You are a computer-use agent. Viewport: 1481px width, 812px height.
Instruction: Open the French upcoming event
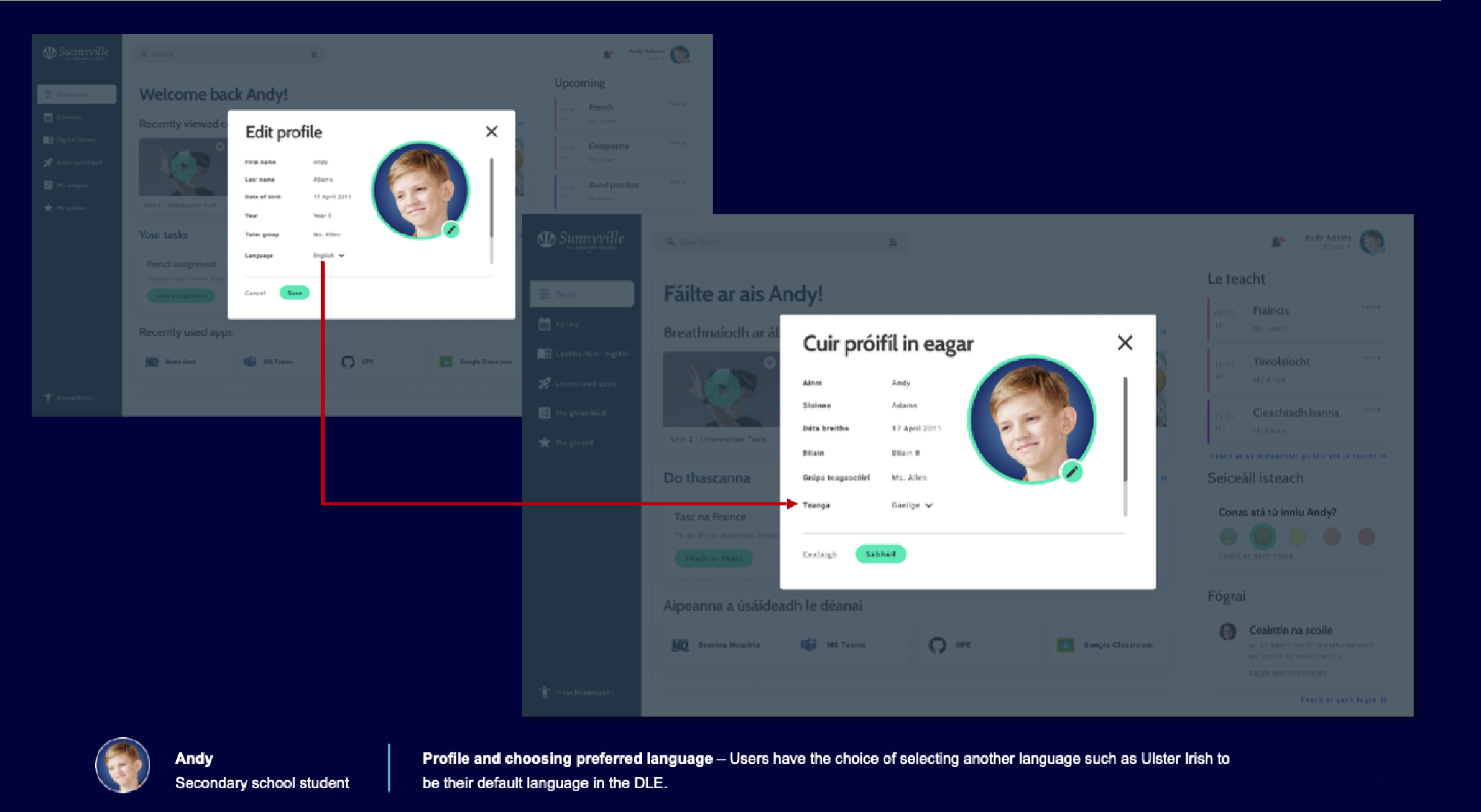point(622,113)
